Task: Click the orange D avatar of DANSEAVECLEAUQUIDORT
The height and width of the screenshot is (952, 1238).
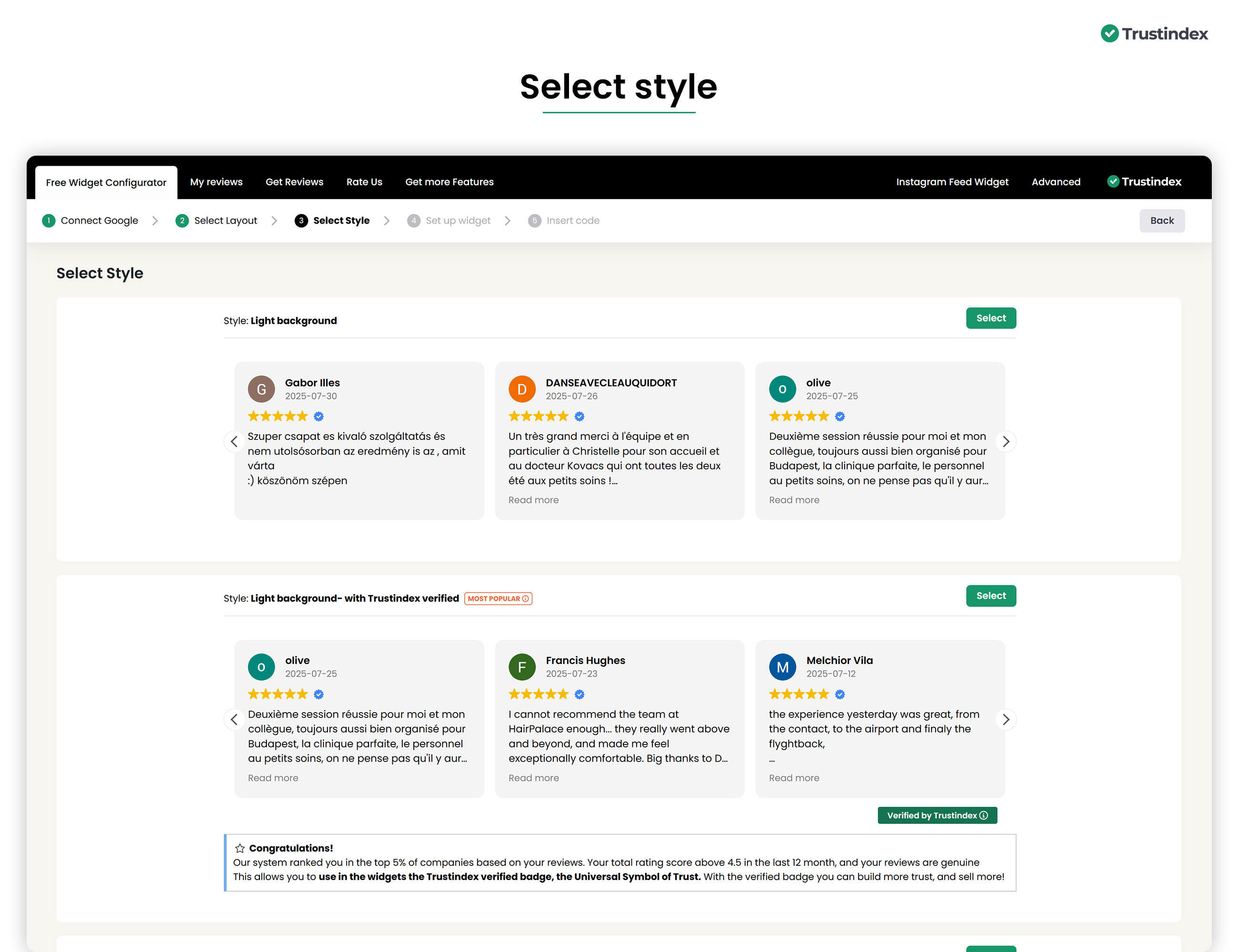Action: point(521,389)
